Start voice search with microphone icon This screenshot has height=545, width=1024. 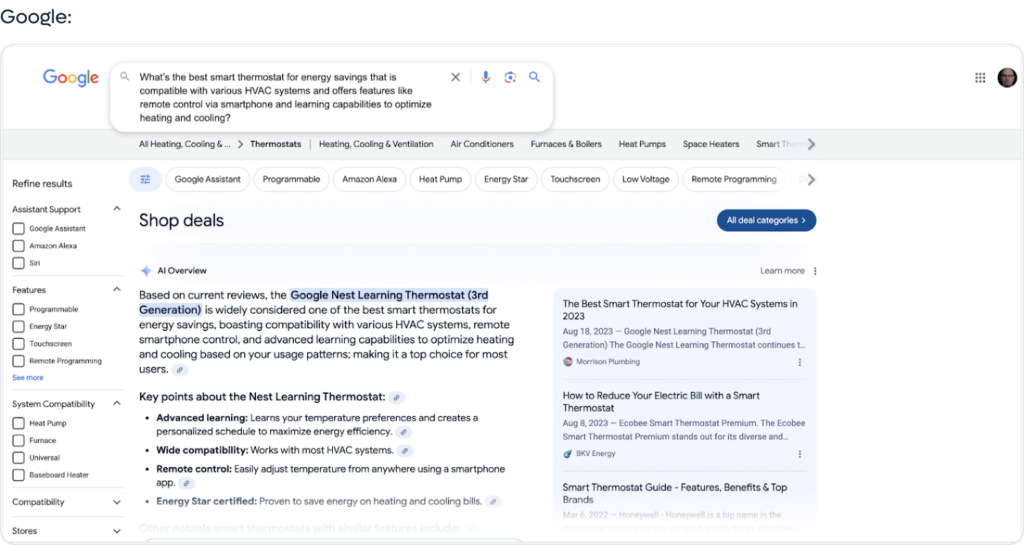coord(485,77)
